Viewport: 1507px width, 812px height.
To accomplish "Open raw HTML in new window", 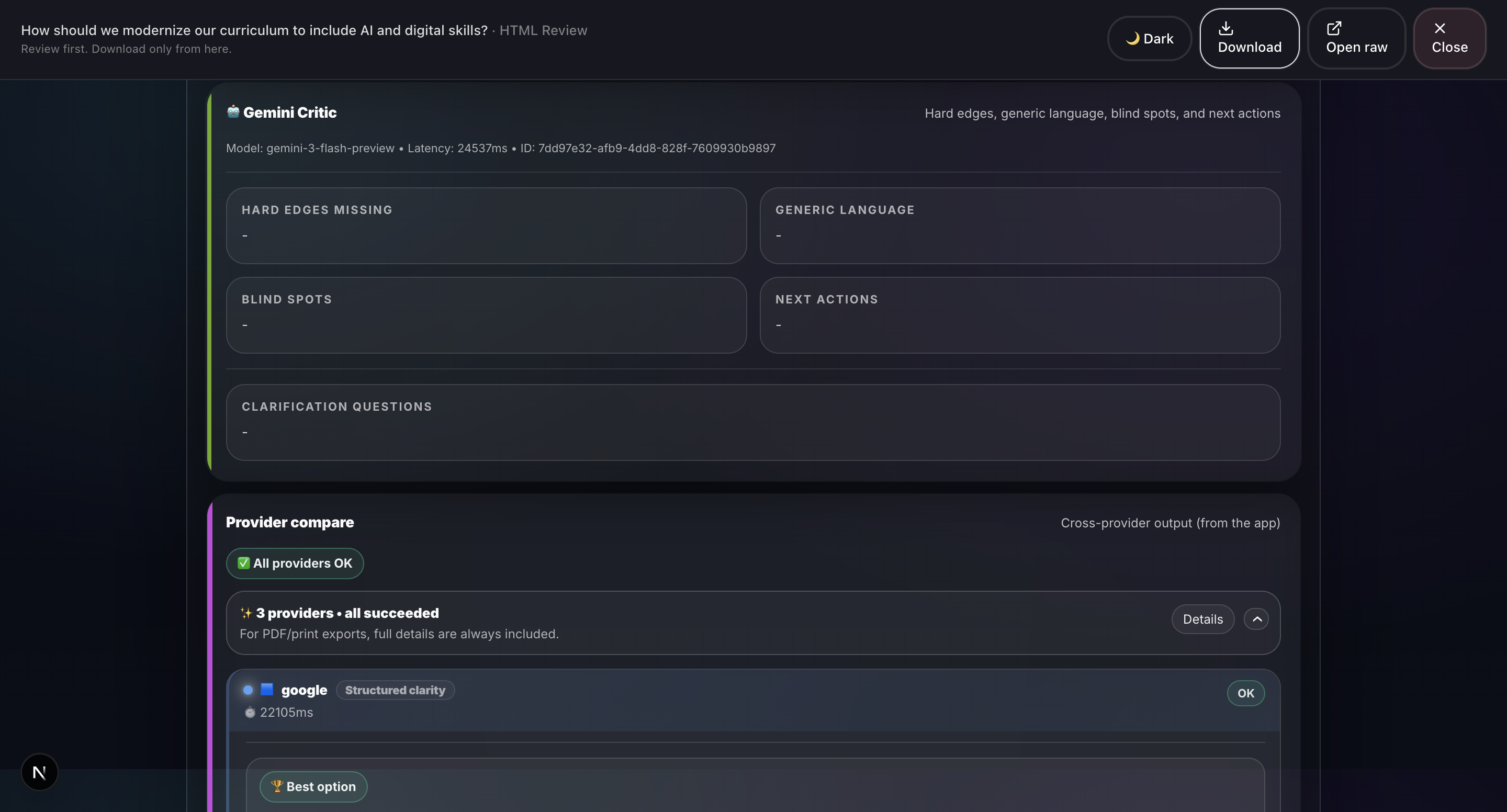I will 1356,39.
